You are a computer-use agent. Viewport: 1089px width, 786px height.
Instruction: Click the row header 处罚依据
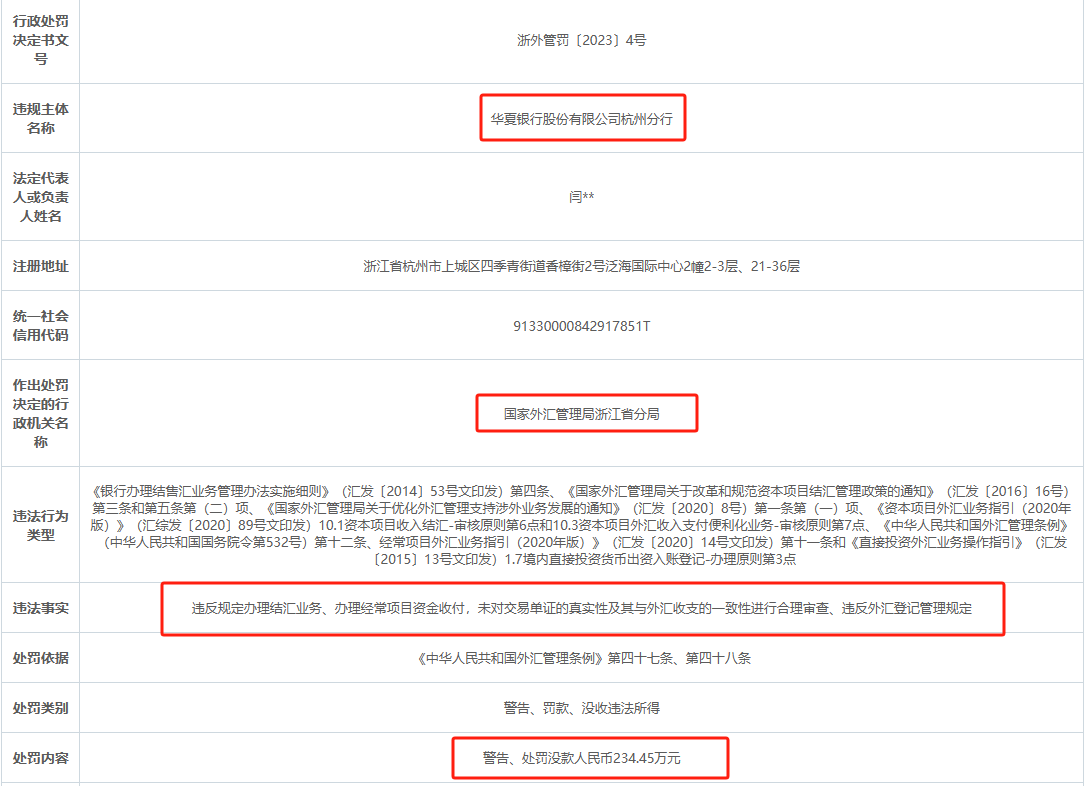click(x=41, y=659)
